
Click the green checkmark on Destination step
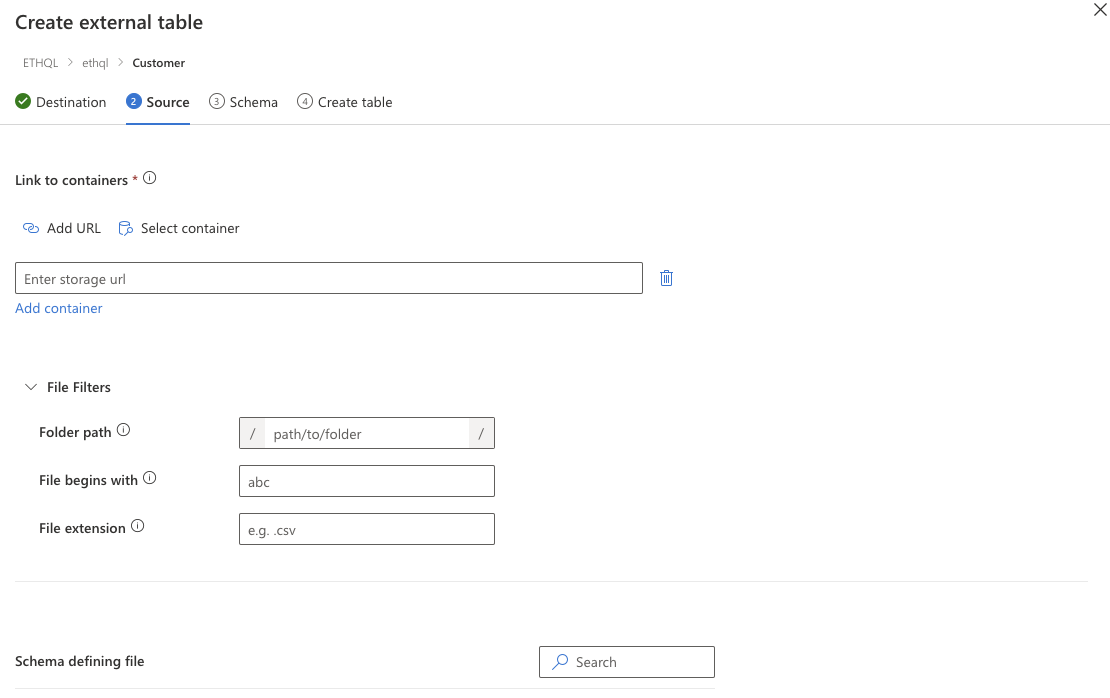tap(21, 101)
